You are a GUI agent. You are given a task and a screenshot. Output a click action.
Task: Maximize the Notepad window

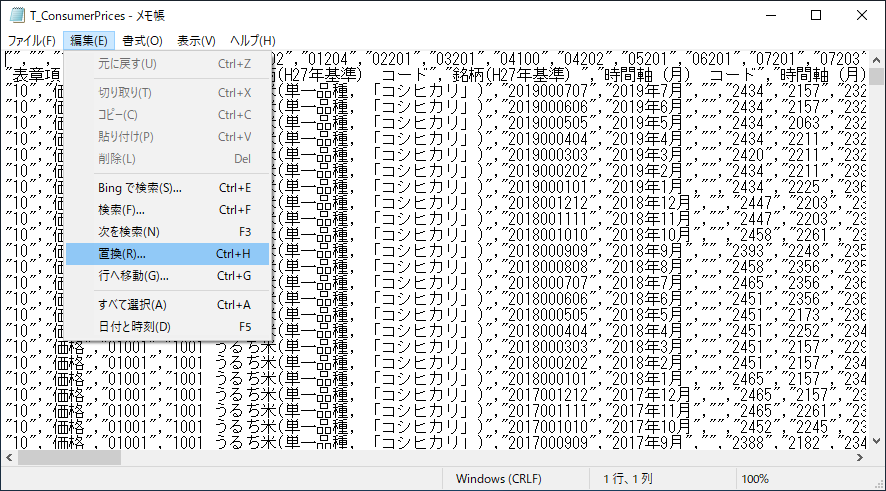click(815, 15)
